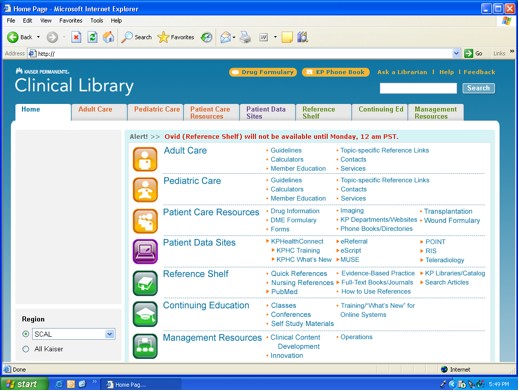Screen dimensions: 519x391
Task: Open the Ask a Librarian link
Action: [x=402, y=72]
